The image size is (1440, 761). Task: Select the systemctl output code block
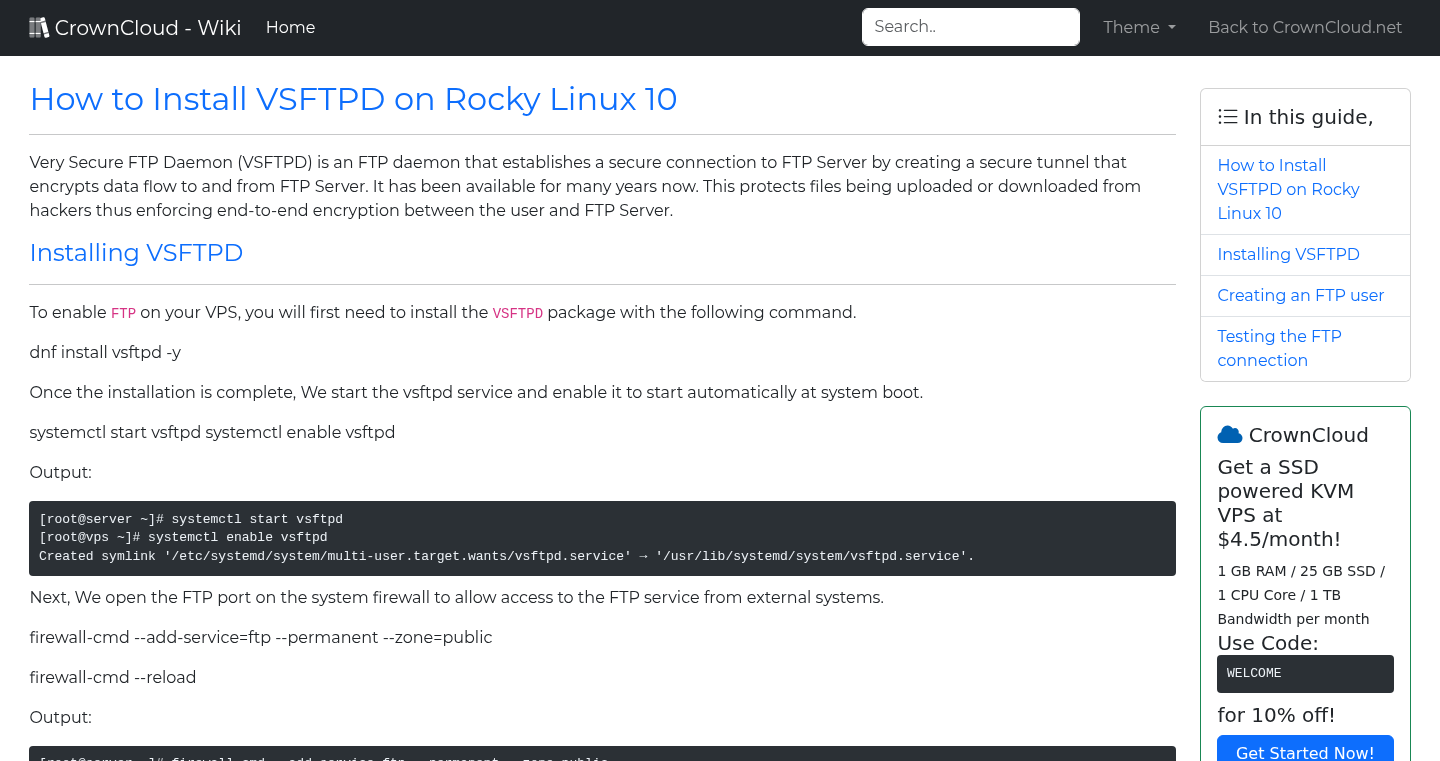pyautogui.click(x=600, y=538)
